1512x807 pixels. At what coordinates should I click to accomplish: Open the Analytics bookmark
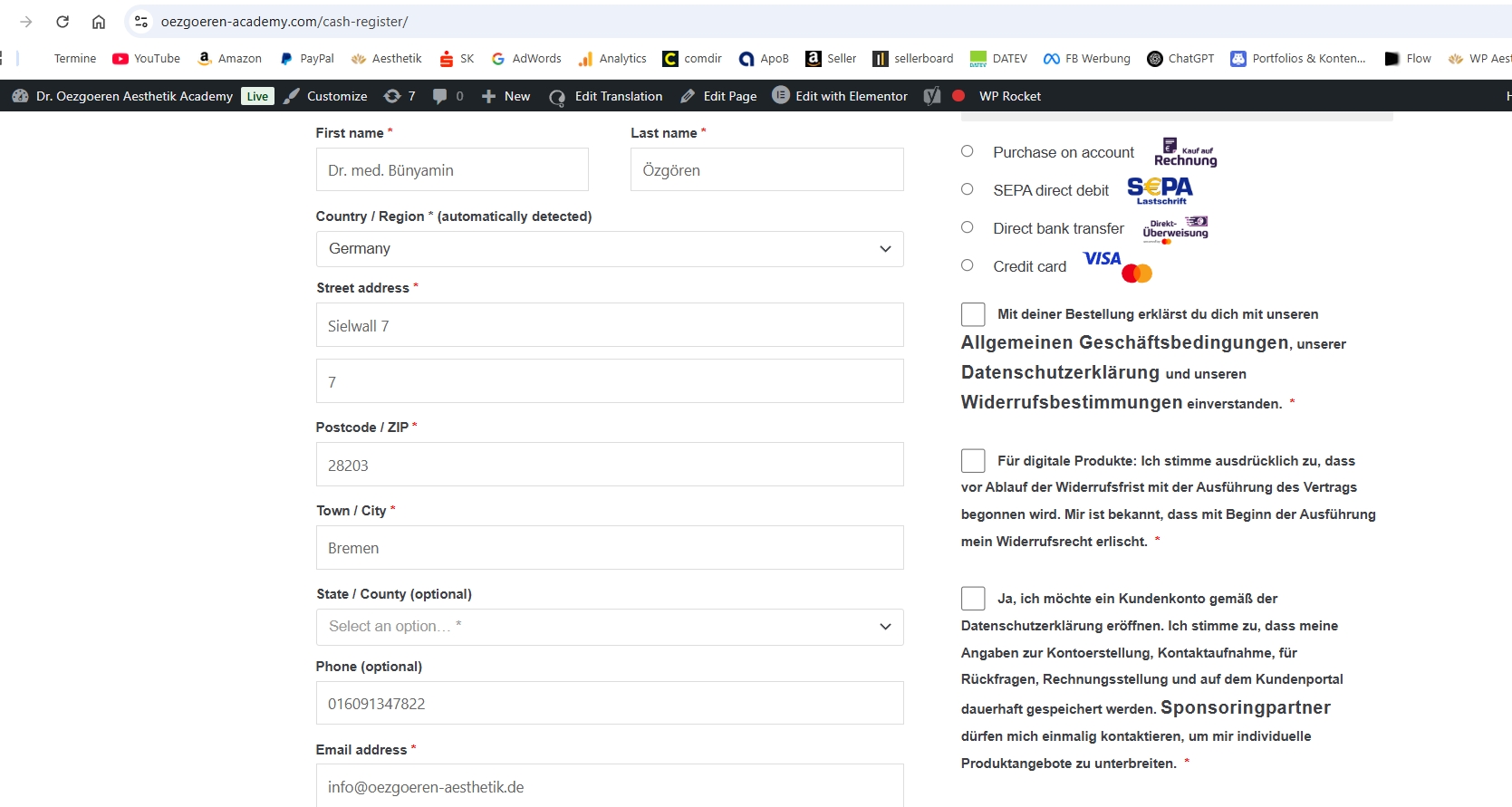coord(612,58)
